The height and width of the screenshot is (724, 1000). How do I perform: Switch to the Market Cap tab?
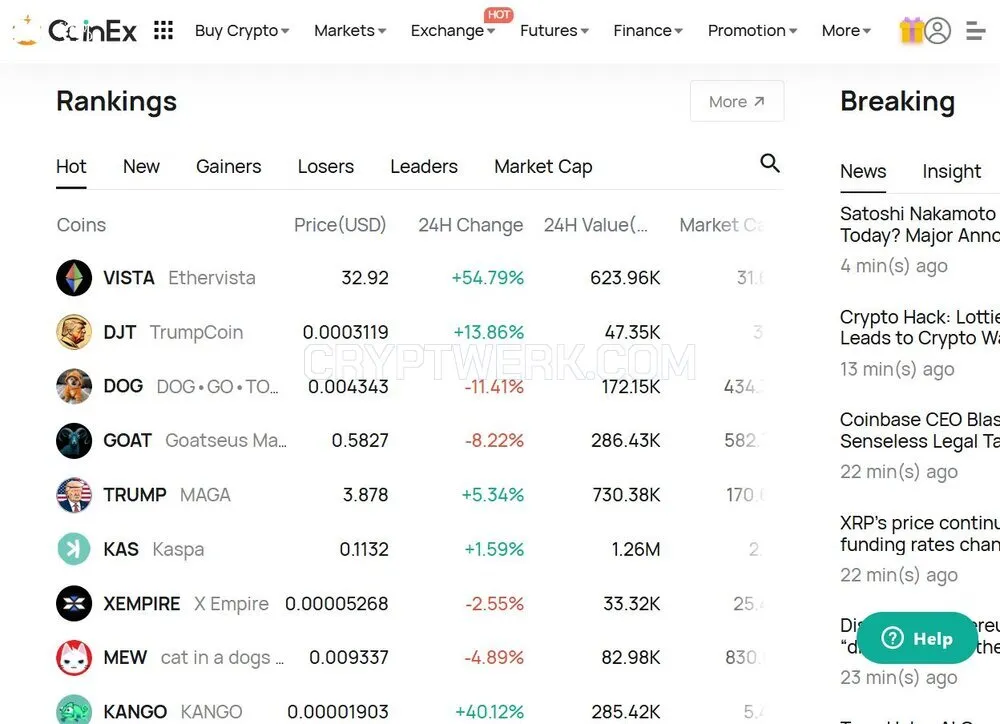tap(543, 166)
